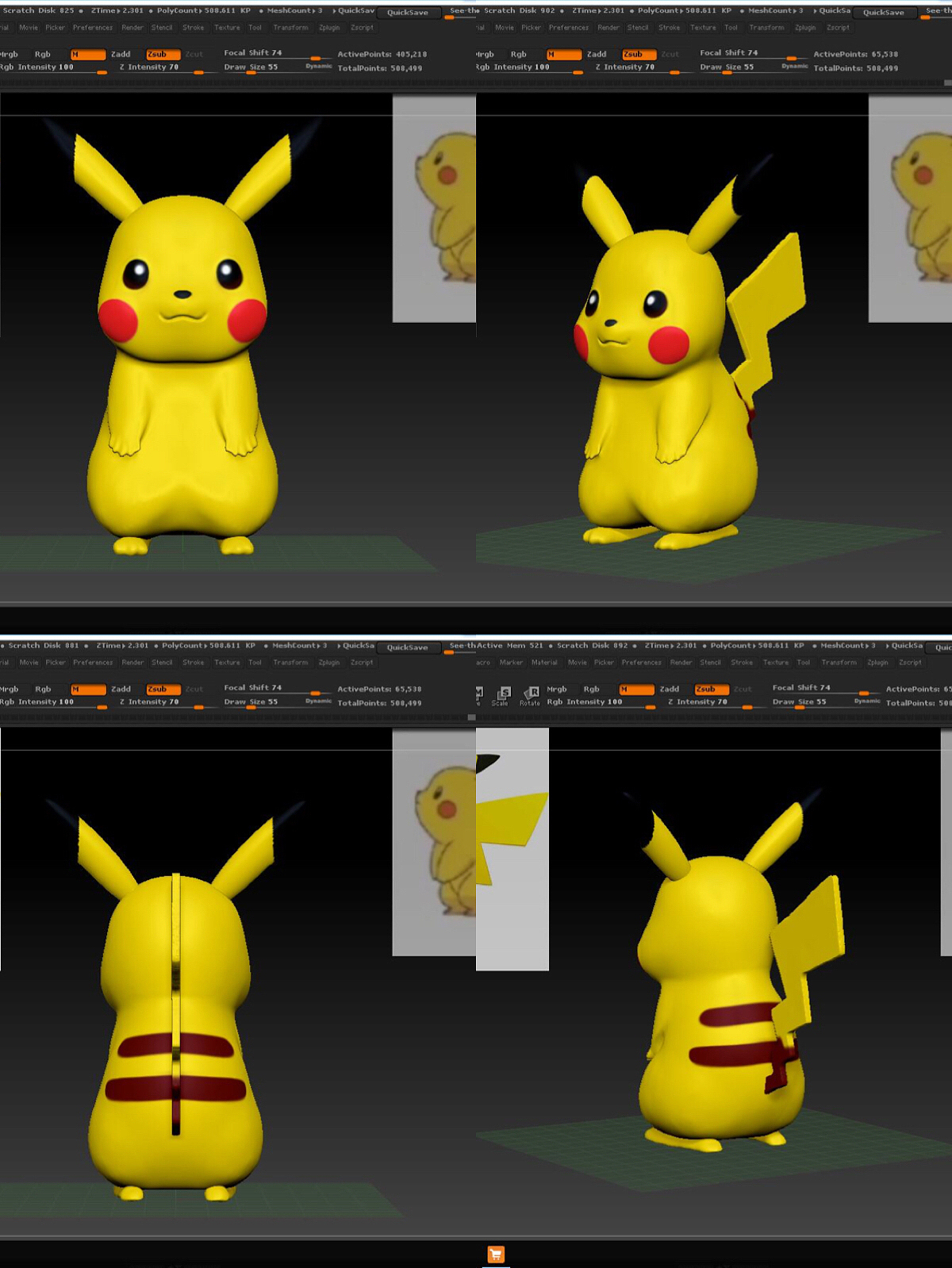
Task: Enable Zadd in the Scratch Disk 902 panel
Action: (597, 54)
